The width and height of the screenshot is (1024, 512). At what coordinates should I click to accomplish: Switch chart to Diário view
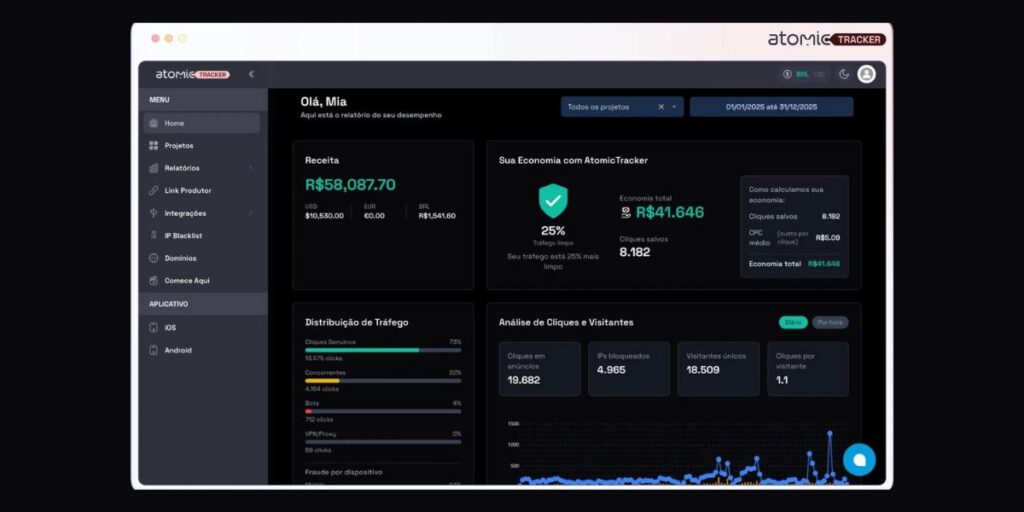(x=792, y=322)
